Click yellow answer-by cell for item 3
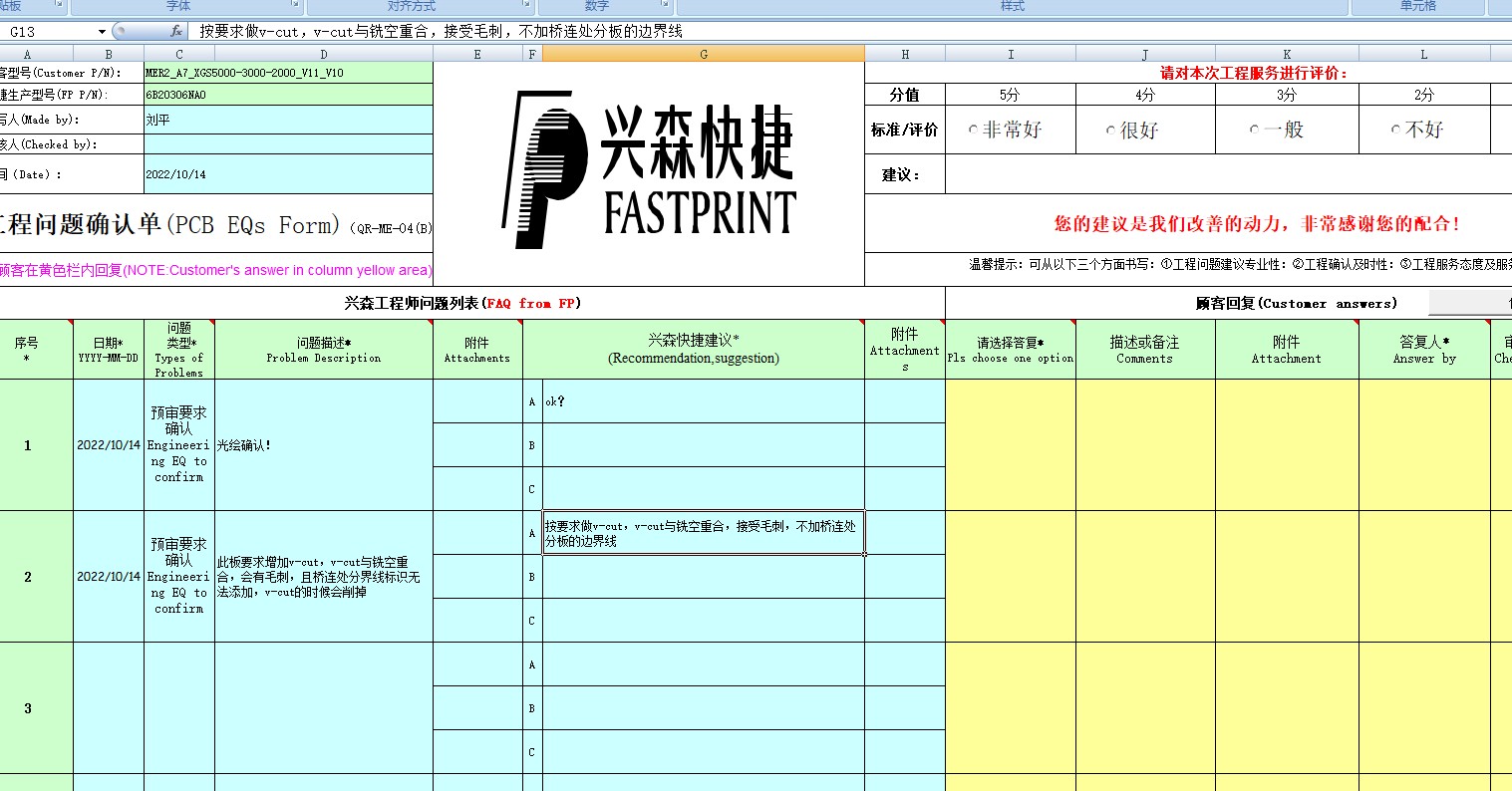1512x791 pixels. pos(1424,708)
